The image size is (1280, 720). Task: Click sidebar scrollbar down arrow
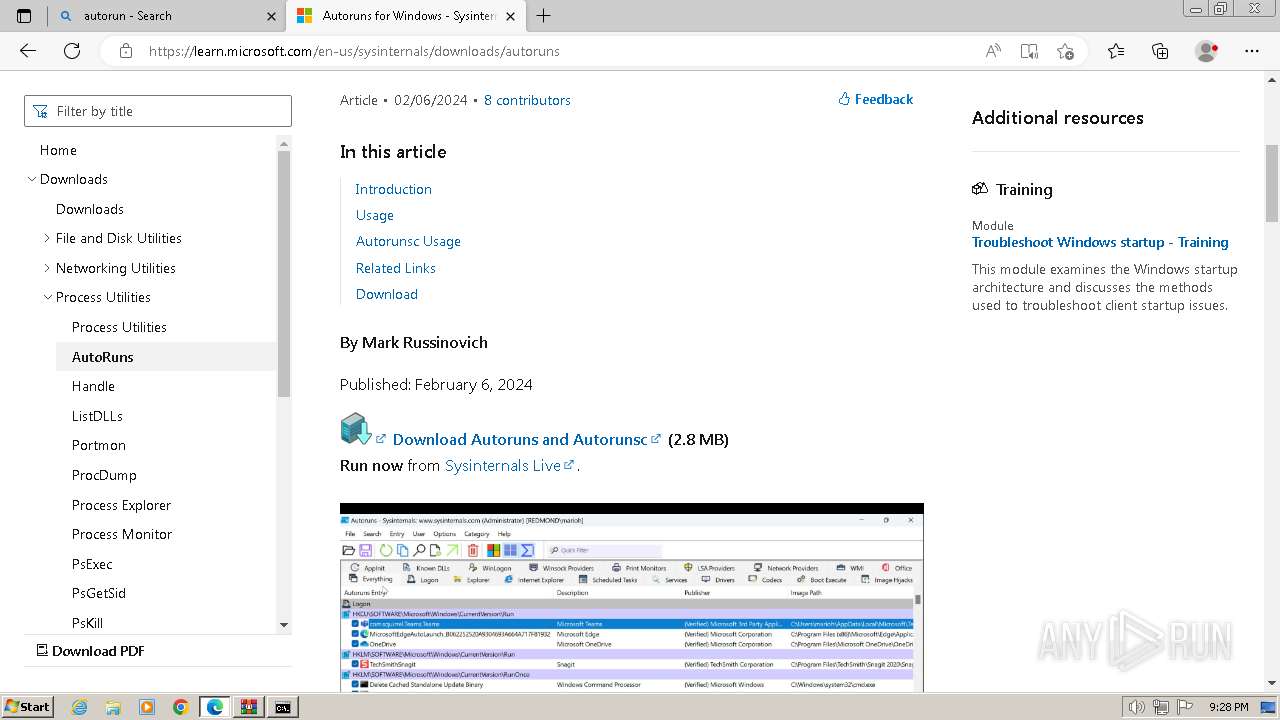284,625
